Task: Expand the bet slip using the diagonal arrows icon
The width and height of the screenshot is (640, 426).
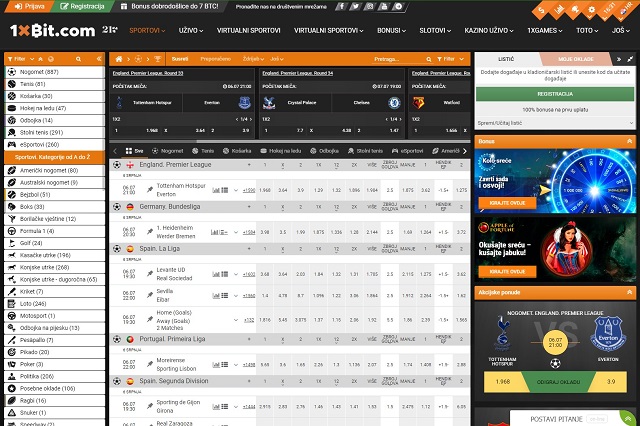Action: (x=630, y=59)
